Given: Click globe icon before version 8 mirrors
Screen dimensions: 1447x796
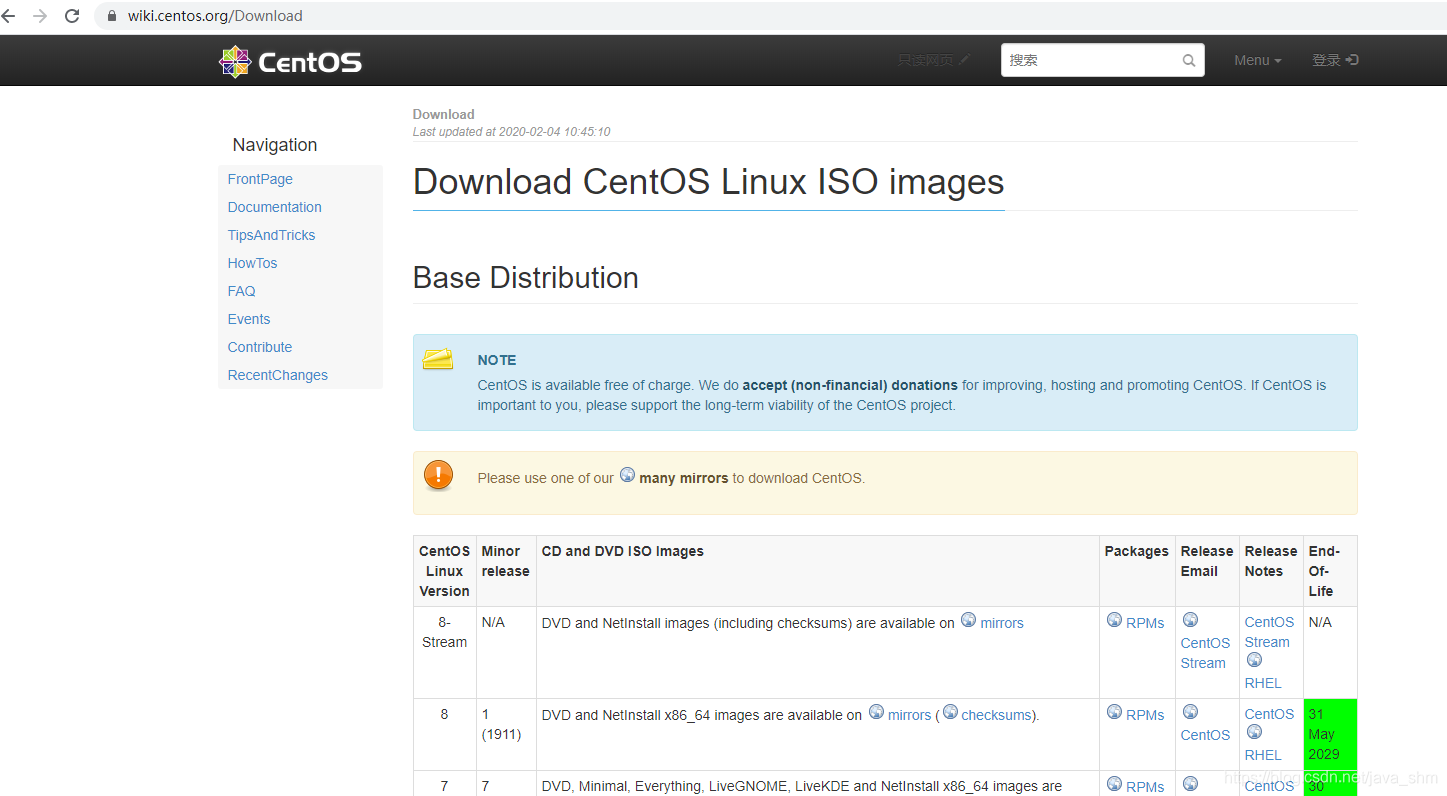Looking at the screenshot, I should tap(876, 712).
